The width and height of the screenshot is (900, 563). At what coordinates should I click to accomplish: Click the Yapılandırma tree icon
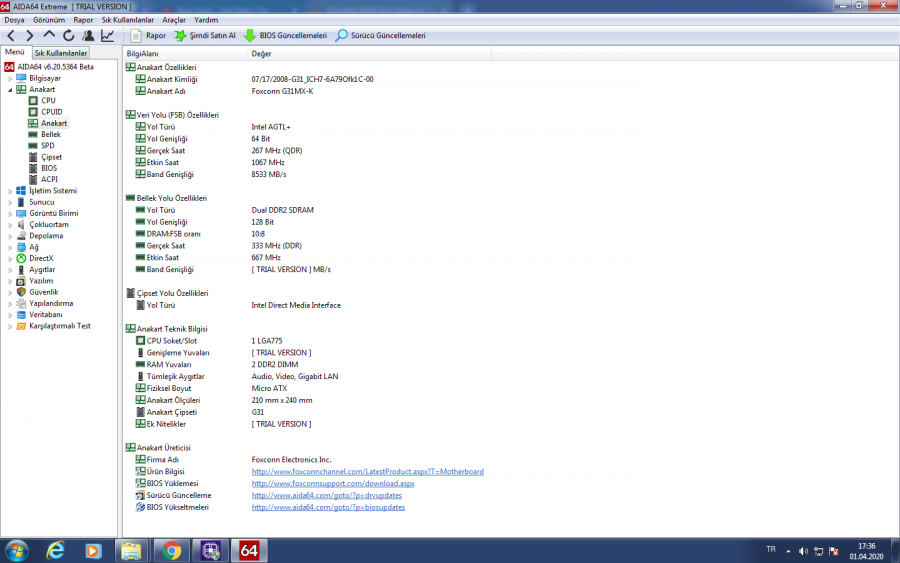(x=21, y=304)
